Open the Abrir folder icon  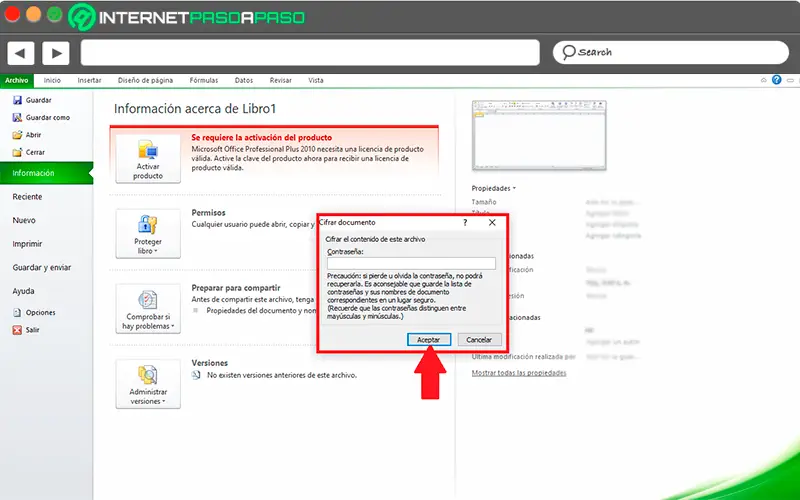(17, 135)
